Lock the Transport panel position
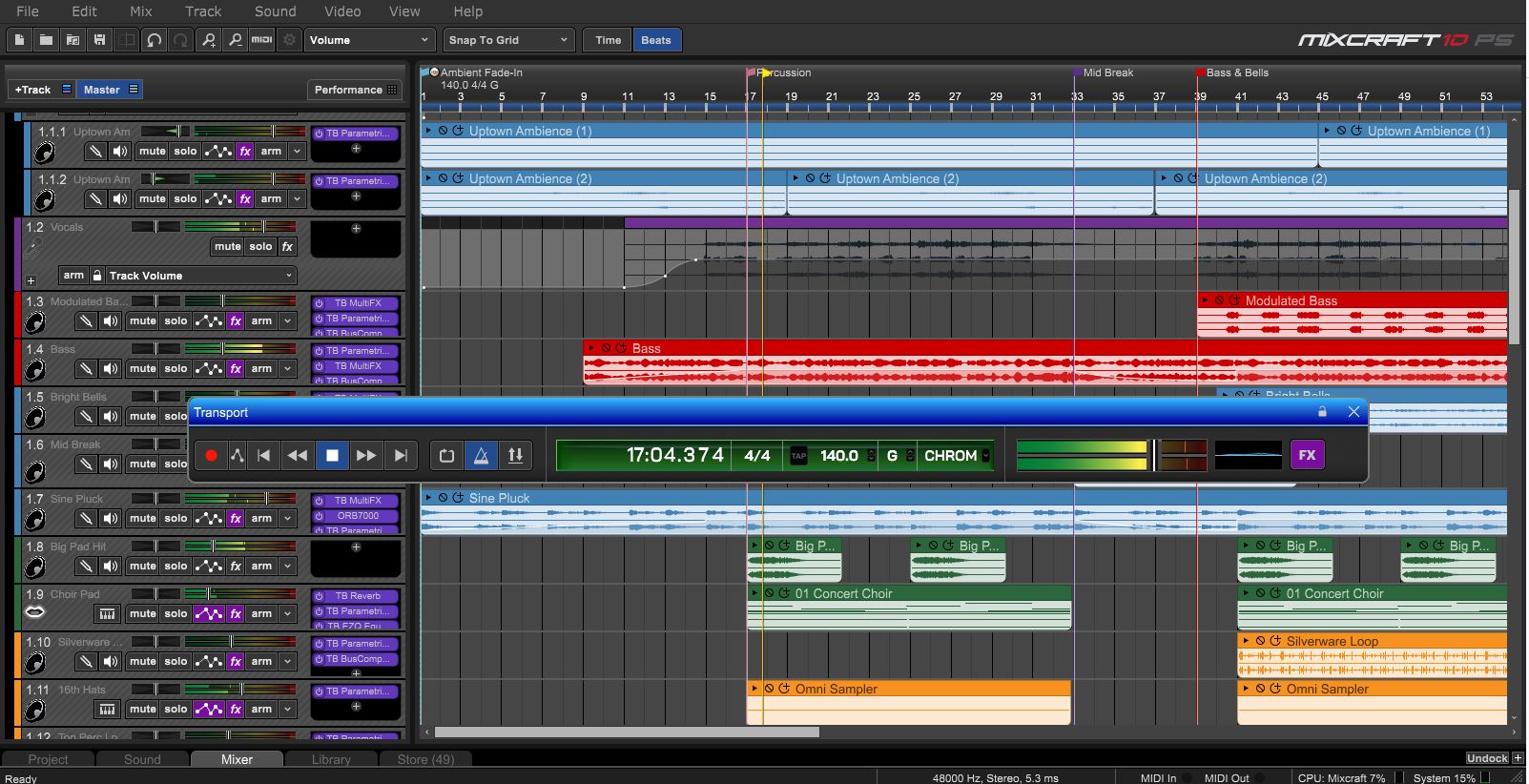 (x=1322, y=412)
